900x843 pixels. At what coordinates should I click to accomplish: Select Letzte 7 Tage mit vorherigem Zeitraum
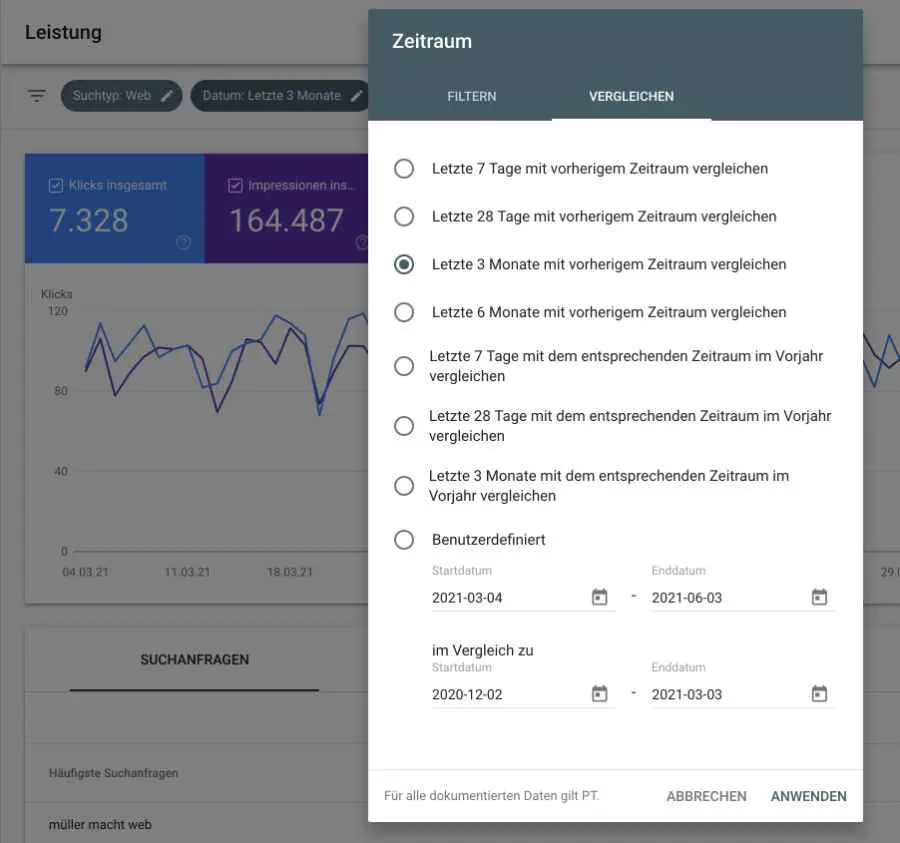(404, 169)
